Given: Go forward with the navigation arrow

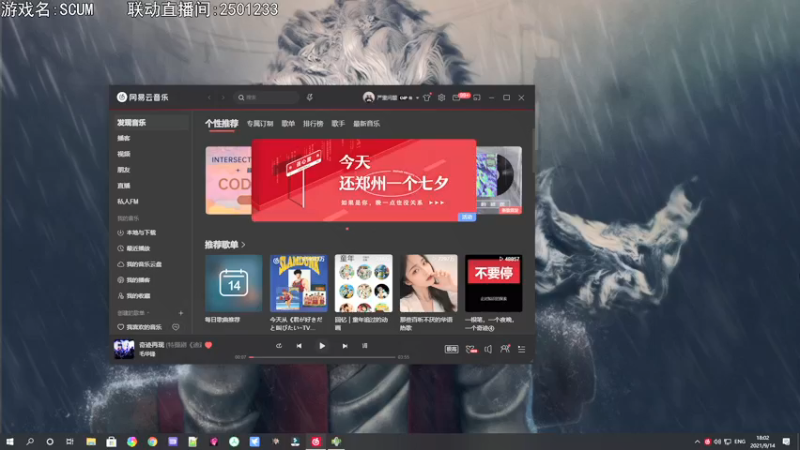Looking at the screenshot, I should coord(223,97).
